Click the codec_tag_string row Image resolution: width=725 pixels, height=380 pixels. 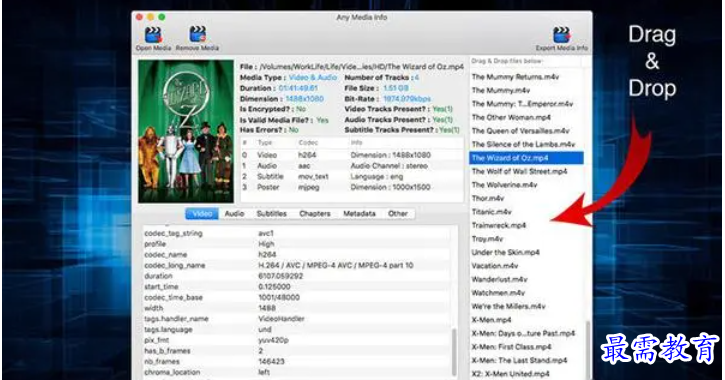click(296, 233)
